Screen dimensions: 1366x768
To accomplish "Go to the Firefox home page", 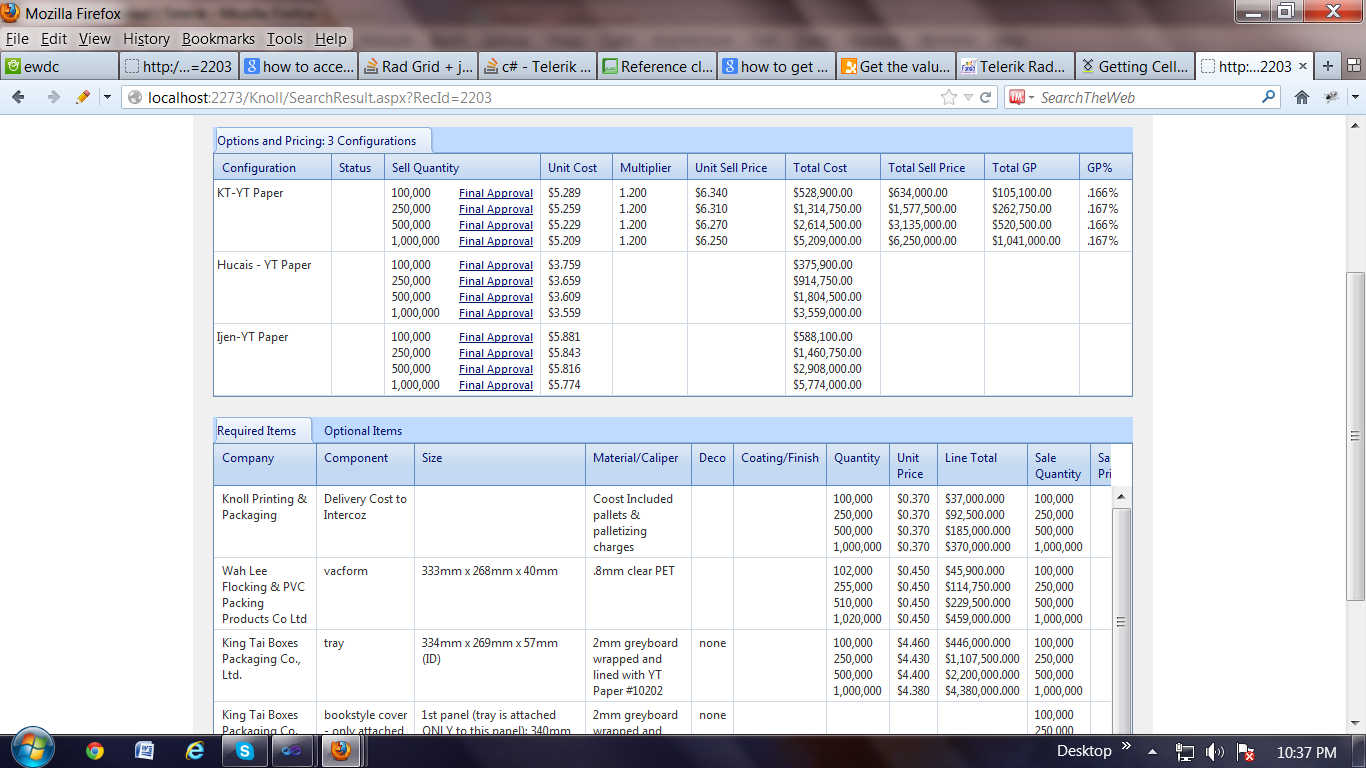I will pos(1302,97).
